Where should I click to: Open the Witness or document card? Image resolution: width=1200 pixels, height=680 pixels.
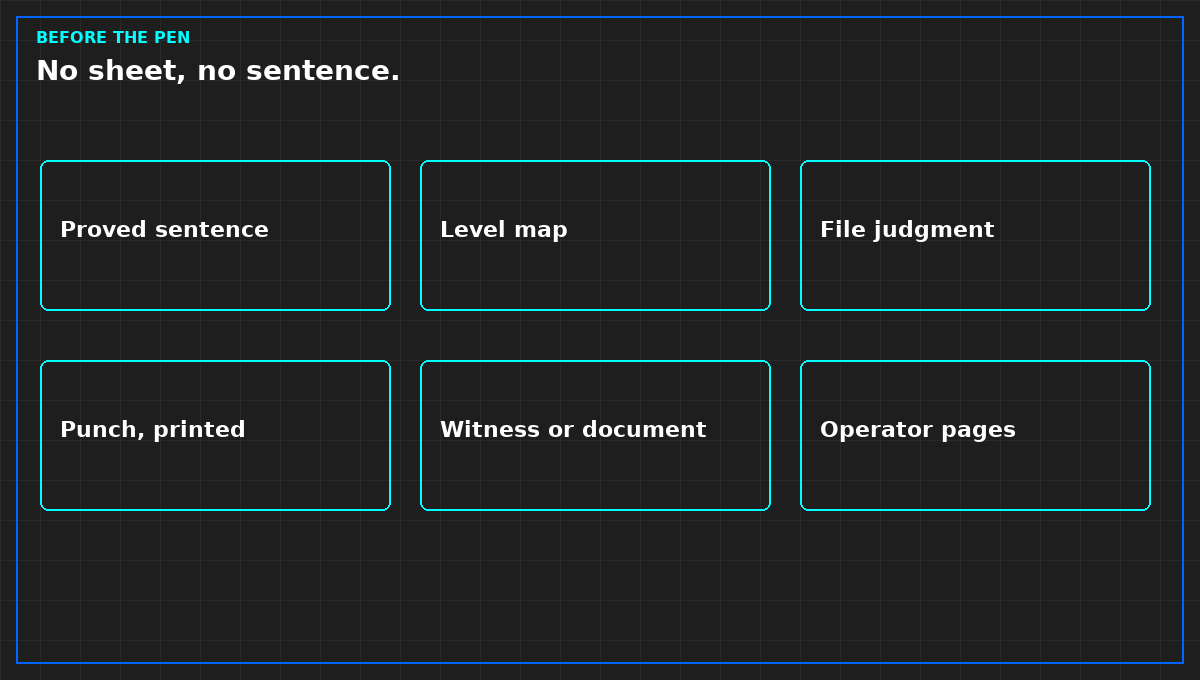tap(595, 435)
